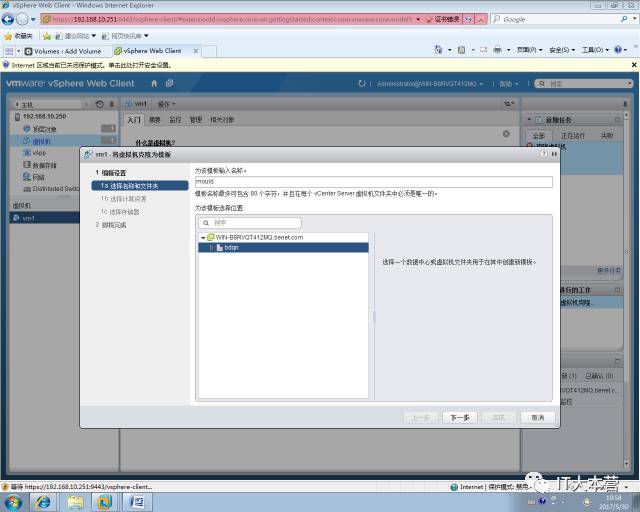This screenshot has height=512, width=640.
Task: Select the 入门 Getting Started tab
Action: (x=134, y=120)
